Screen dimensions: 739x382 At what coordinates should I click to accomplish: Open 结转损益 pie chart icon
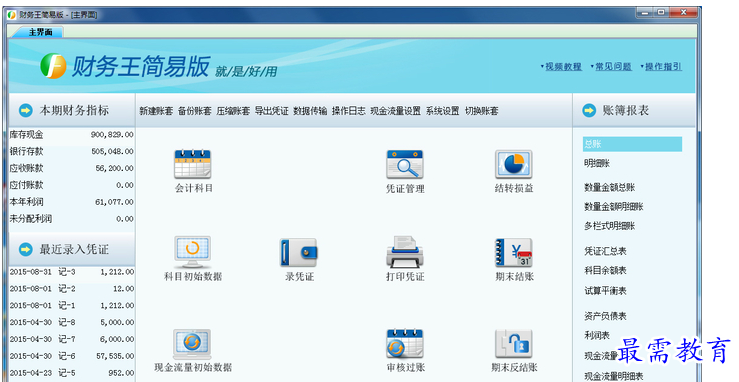click(514, 164)
